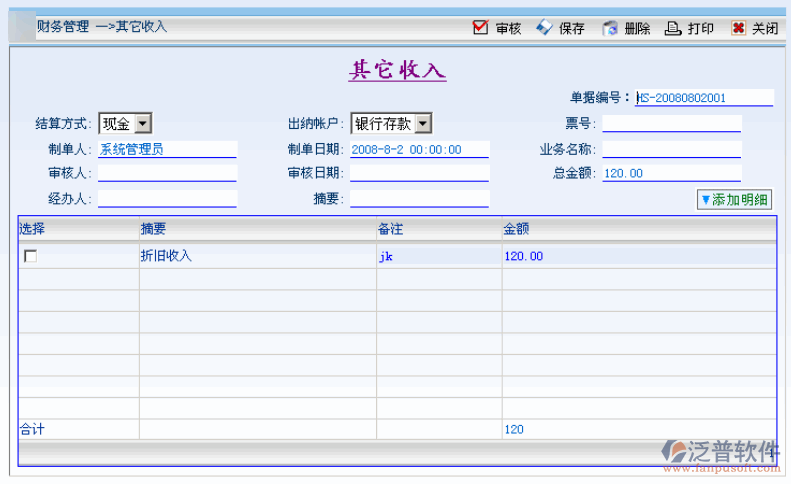This screenshot has width=791, height=484.
Task: Select the 业务名称 input field
Action: [672, 149]
